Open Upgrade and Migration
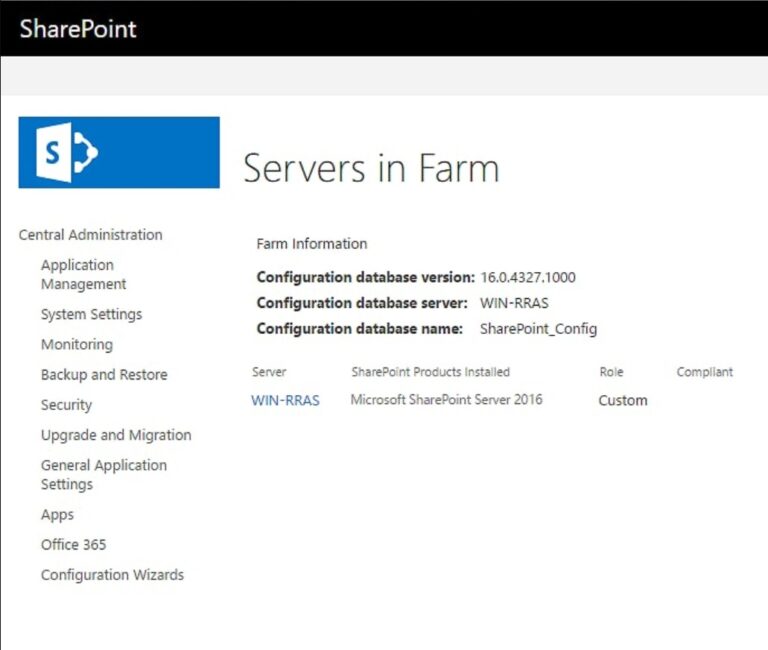 [x=116, y=435]
